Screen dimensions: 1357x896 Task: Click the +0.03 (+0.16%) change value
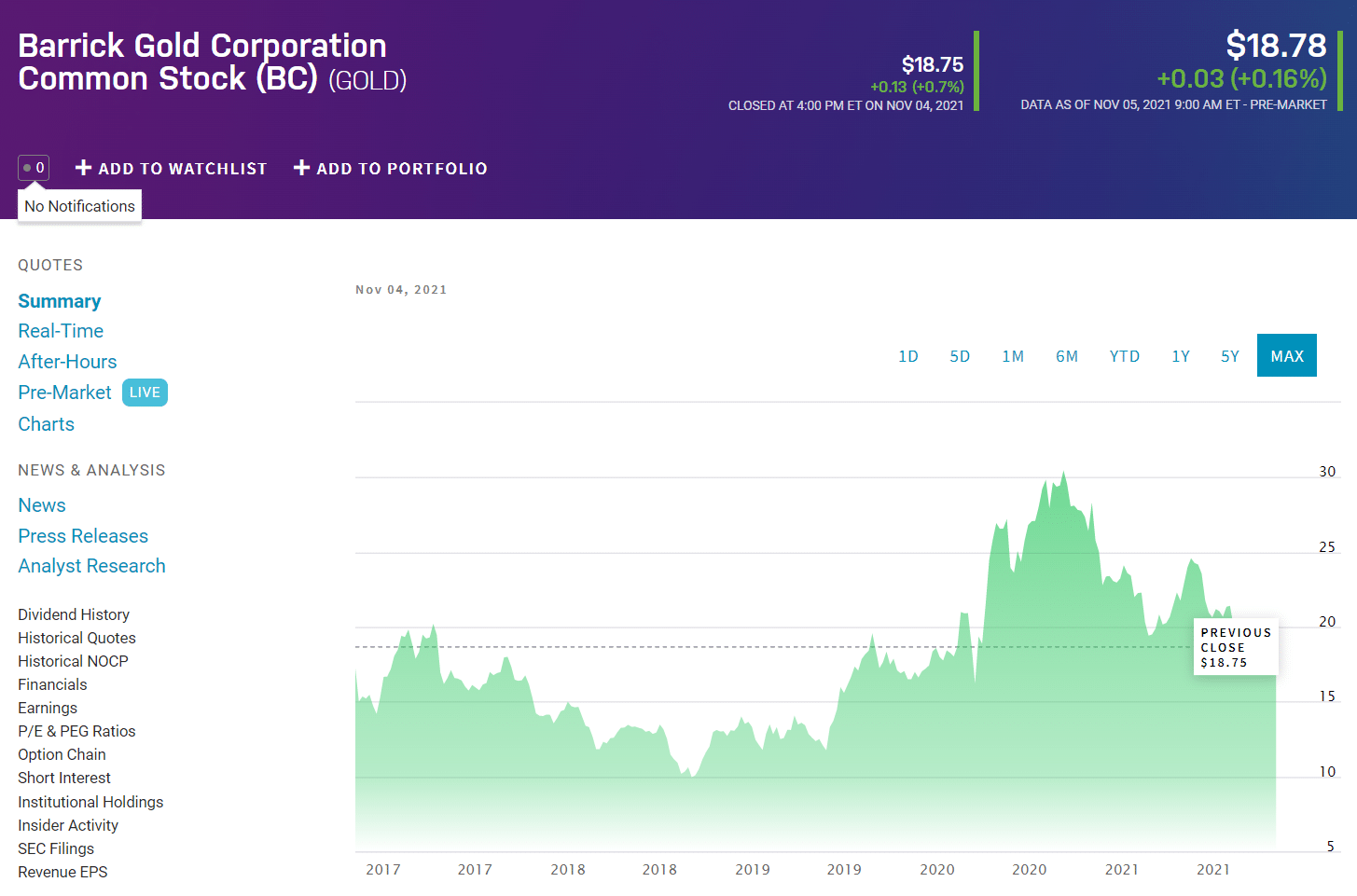[x=1241, y=78]
